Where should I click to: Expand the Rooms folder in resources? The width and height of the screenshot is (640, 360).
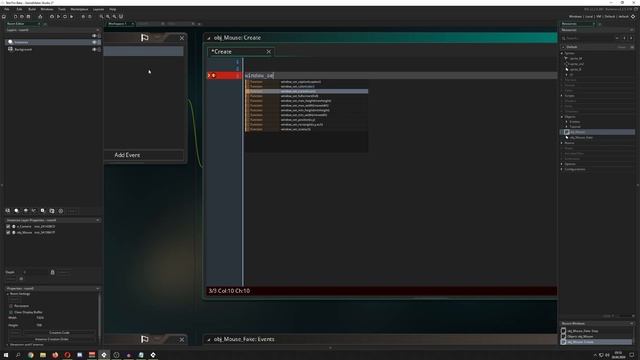click(562, 143)
